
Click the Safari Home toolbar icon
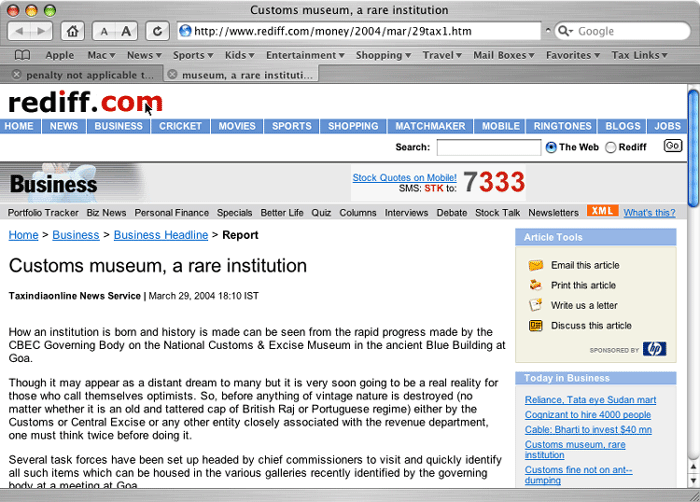pos(73,31)
